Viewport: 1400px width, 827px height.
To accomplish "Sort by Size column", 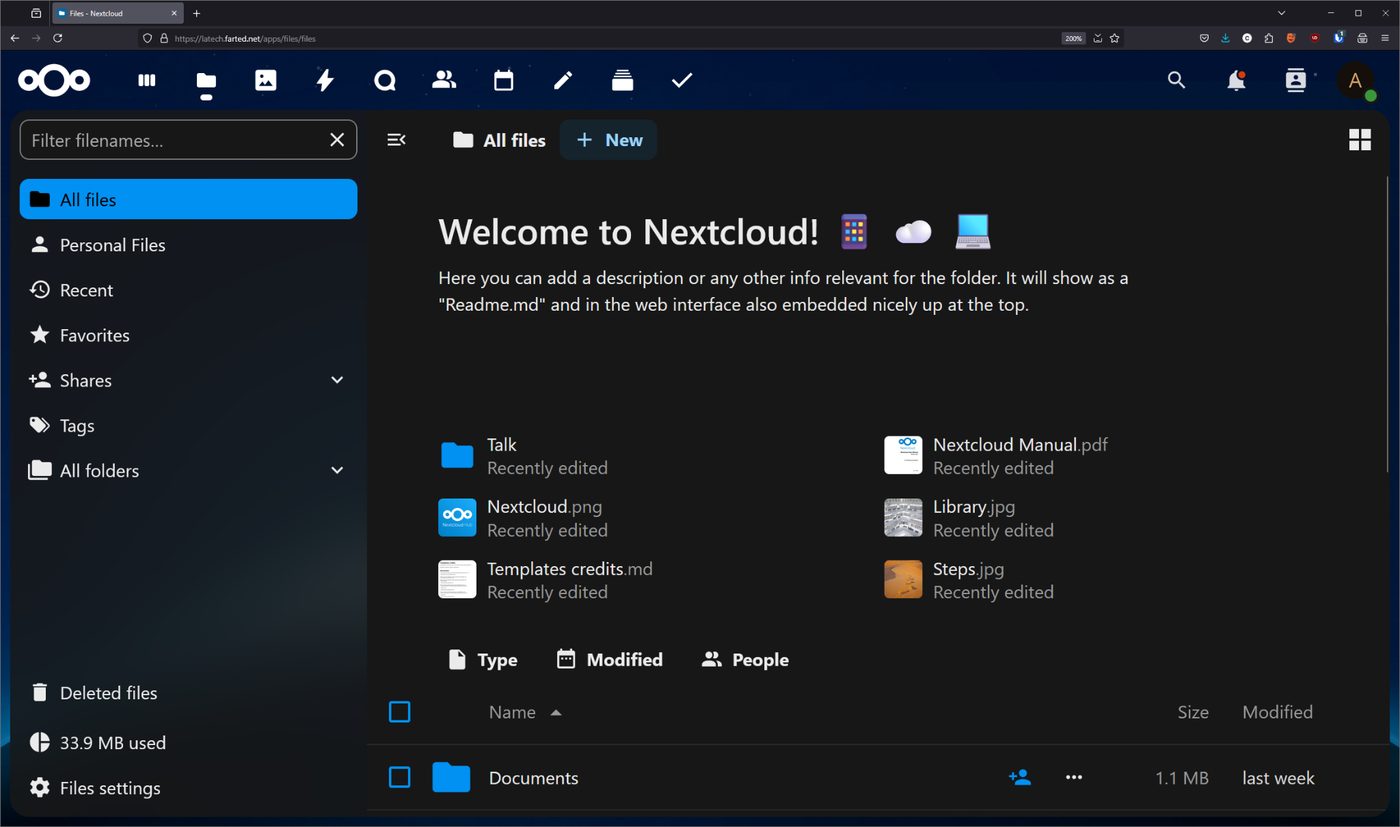I will pyautogui.click(x=1193, y=712).
